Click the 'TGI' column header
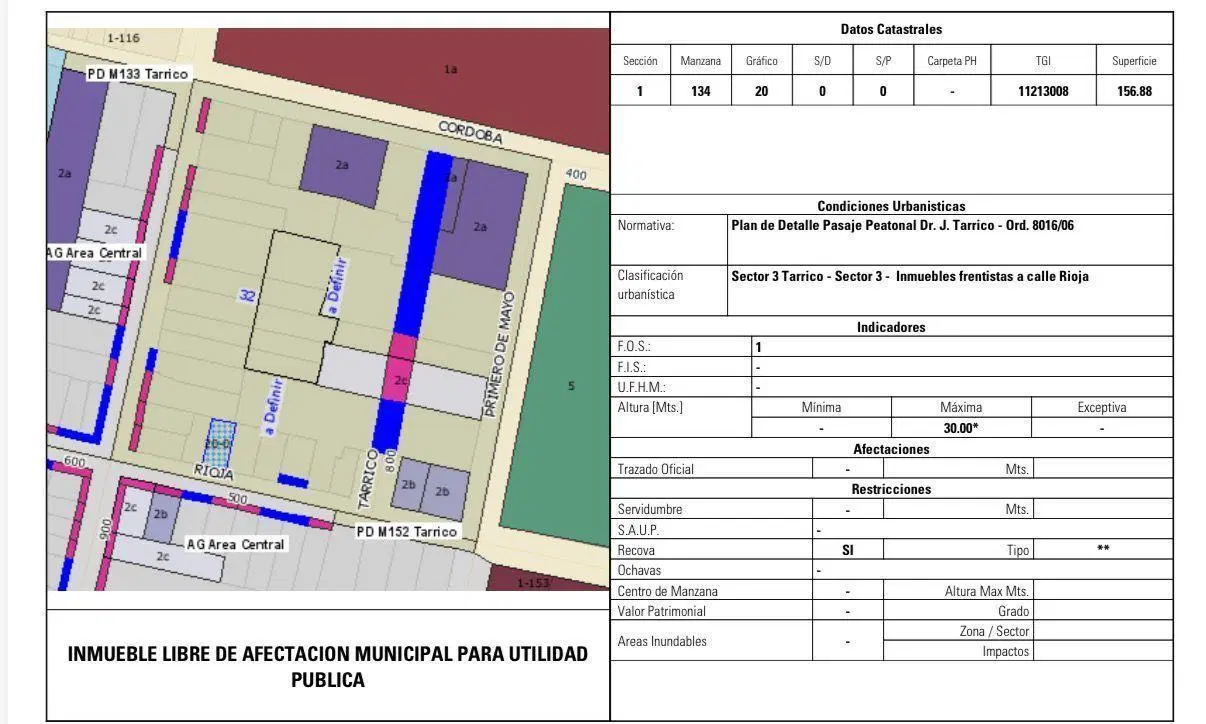 click(x=1043, y=61)
